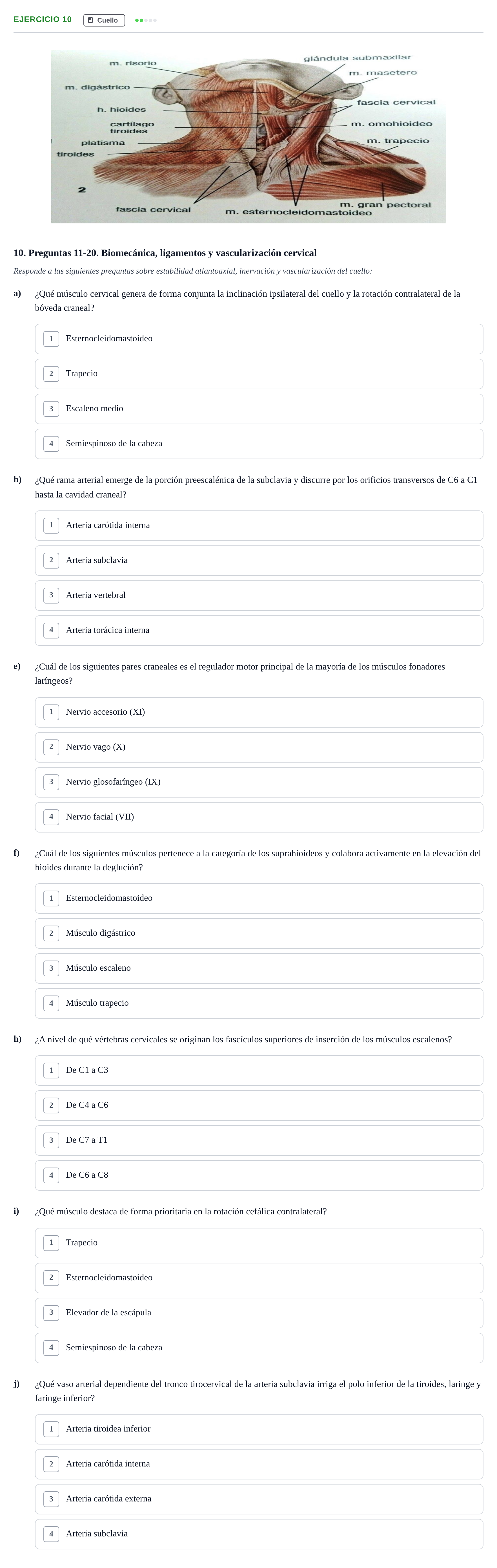Viewport: 497px width, 1568px height.
Task: Select De C6 a C8 option
Action: pos(259,1175)
